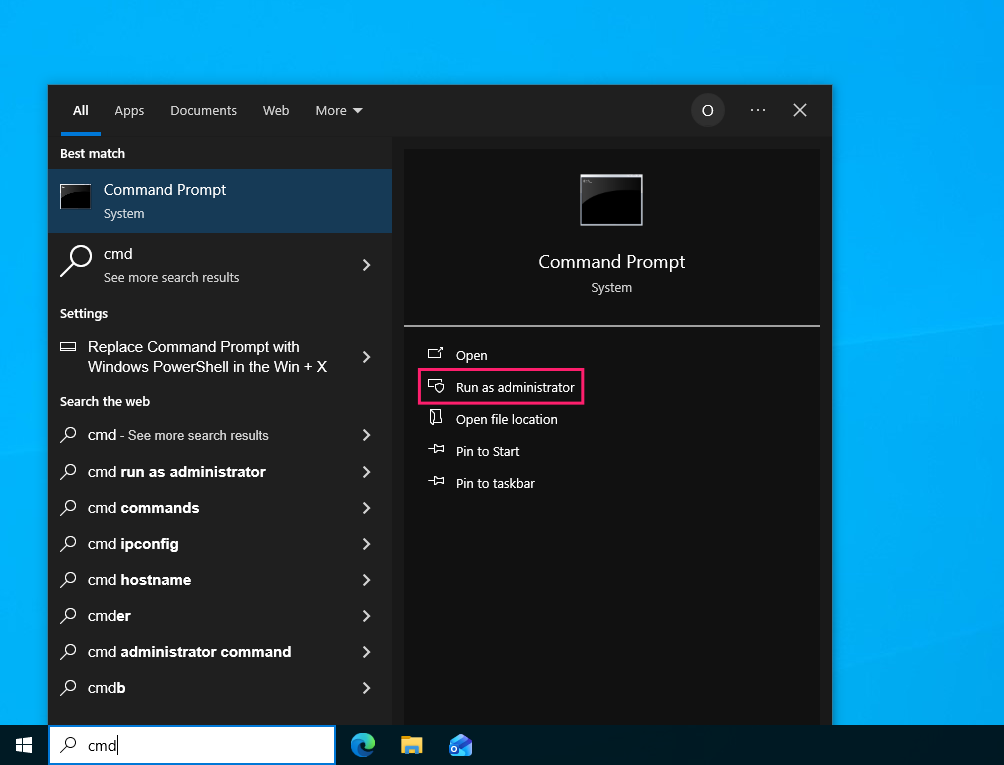1004x765 pixels.
Task: Expand the 'cmd commands' suggestion chevron
Action: coord(366,508)
